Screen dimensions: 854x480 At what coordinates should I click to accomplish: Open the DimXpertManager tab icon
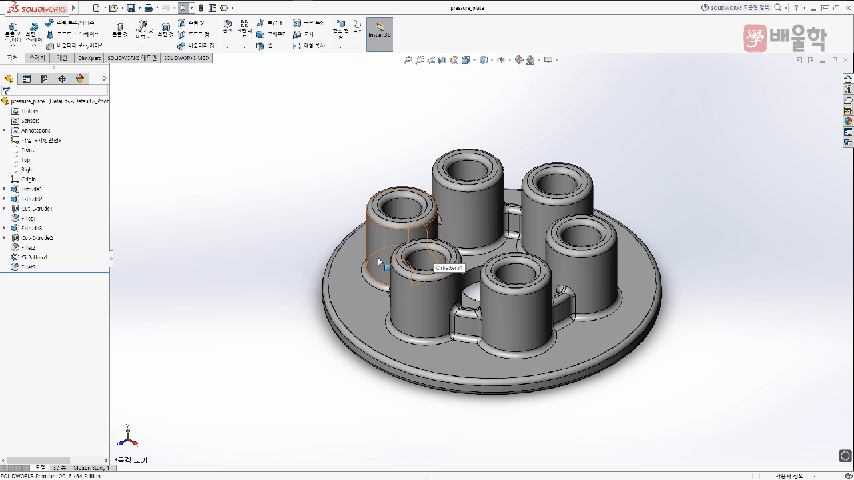click(x=62, y=79)
